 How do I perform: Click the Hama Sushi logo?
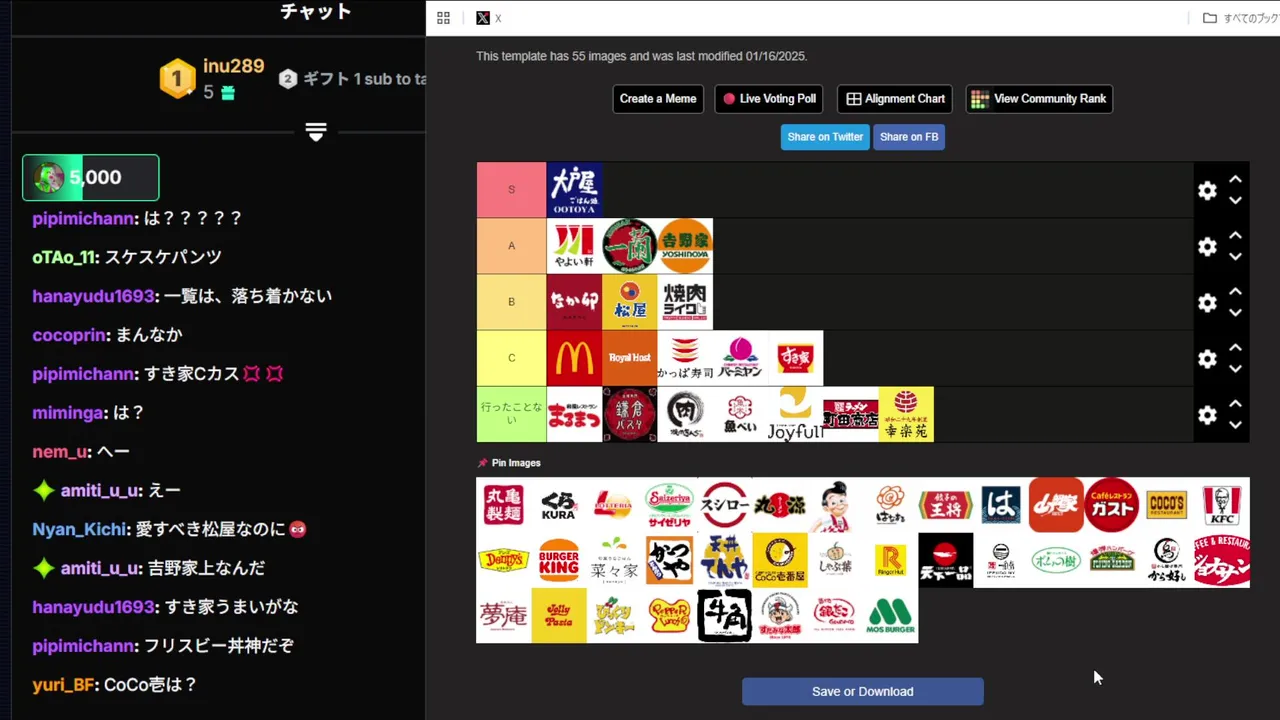click(1000, 505)
